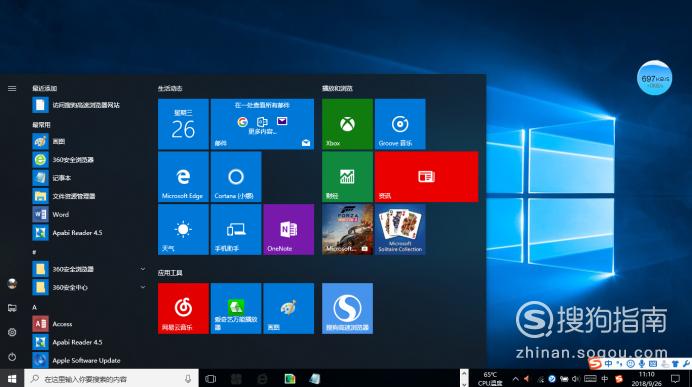Open the Xbox tile

click(347, 124)
